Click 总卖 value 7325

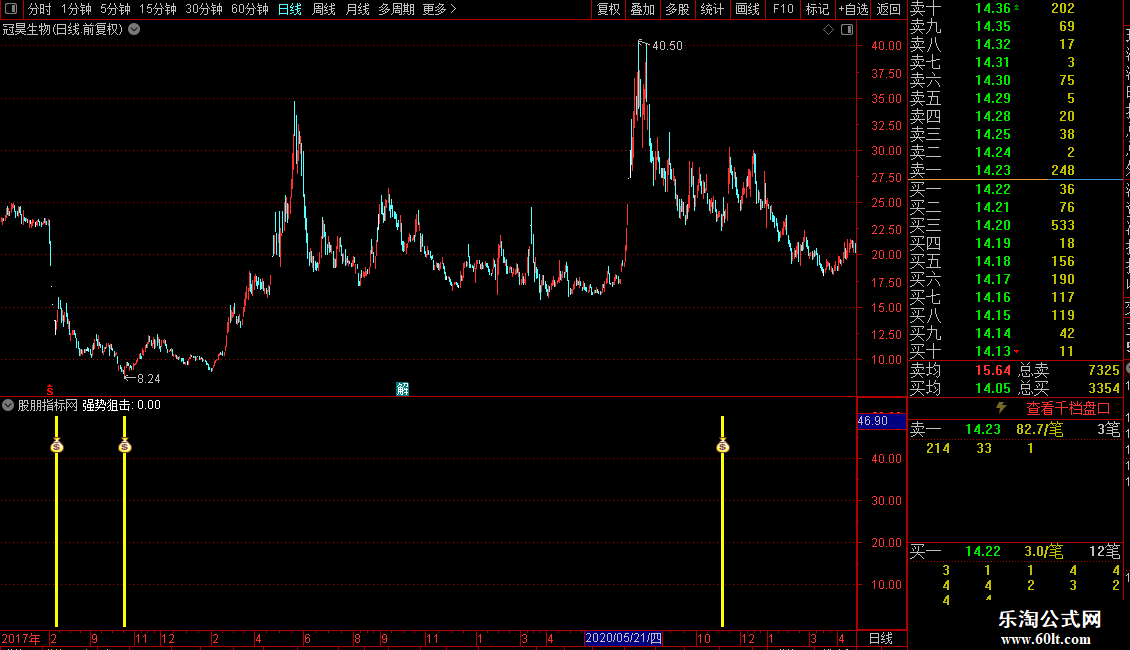point(1103,370)
